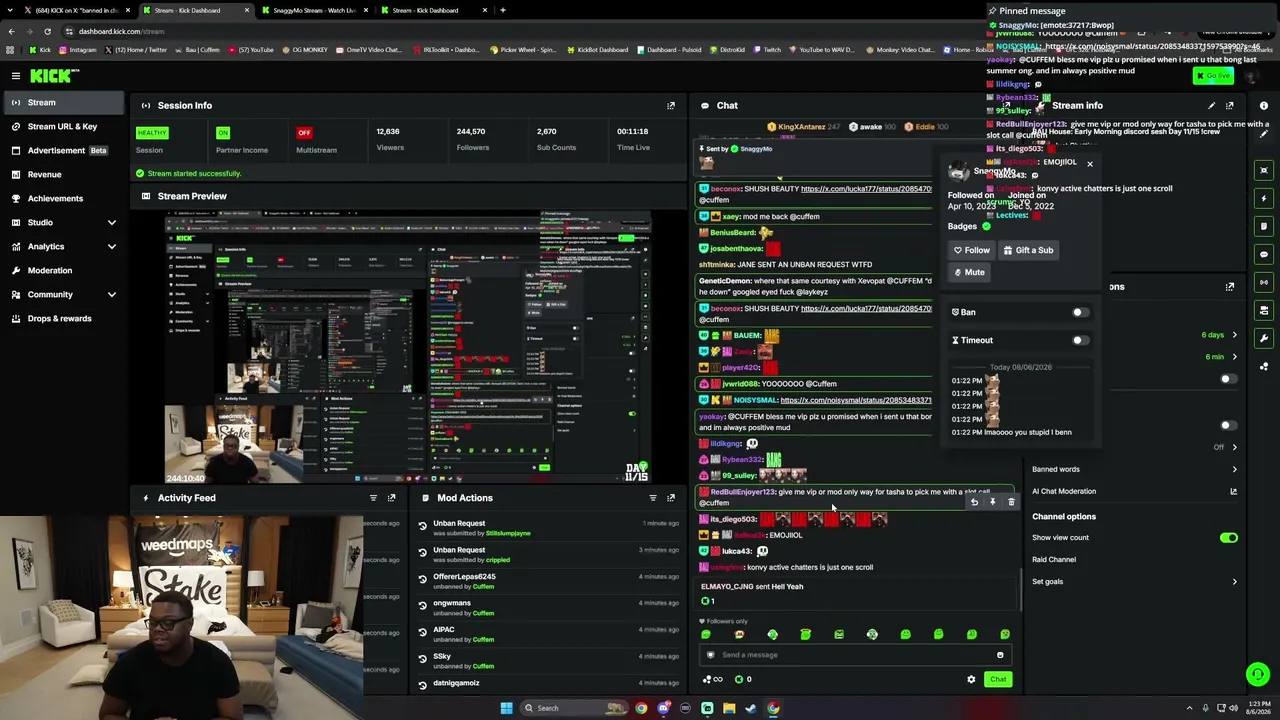Reload the browser page

click(49, 31)
